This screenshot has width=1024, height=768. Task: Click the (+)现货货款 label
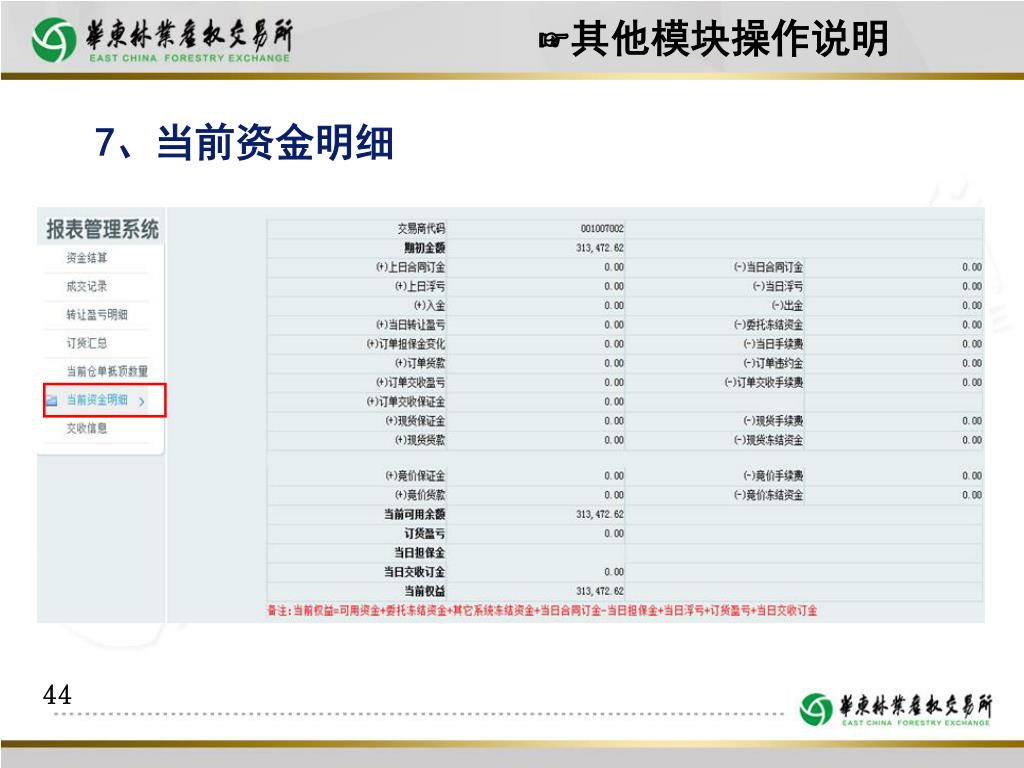point(420,440)
